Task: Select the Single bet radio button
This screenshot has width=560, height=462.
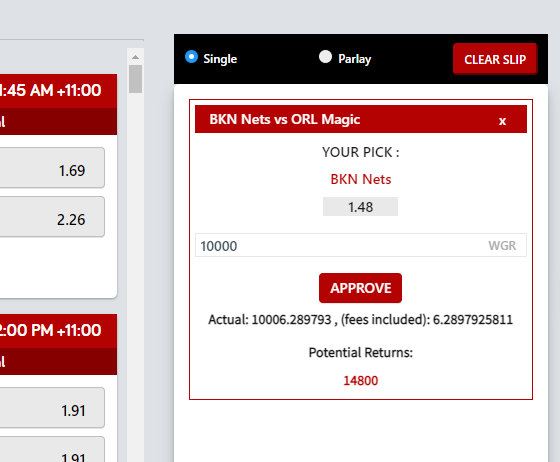Action: [x=191, y=57]
